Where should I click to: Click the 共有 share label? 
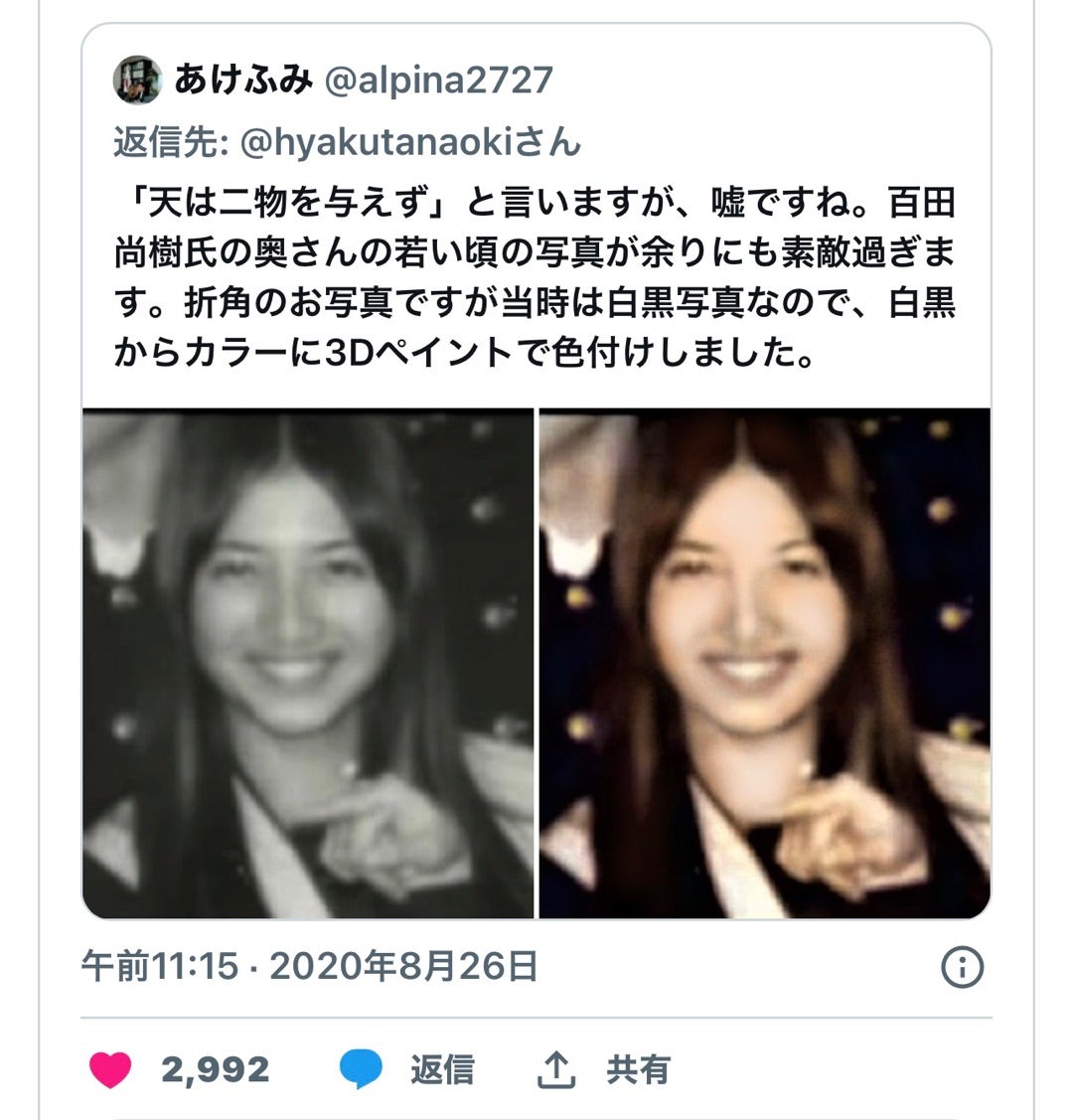638,1070
